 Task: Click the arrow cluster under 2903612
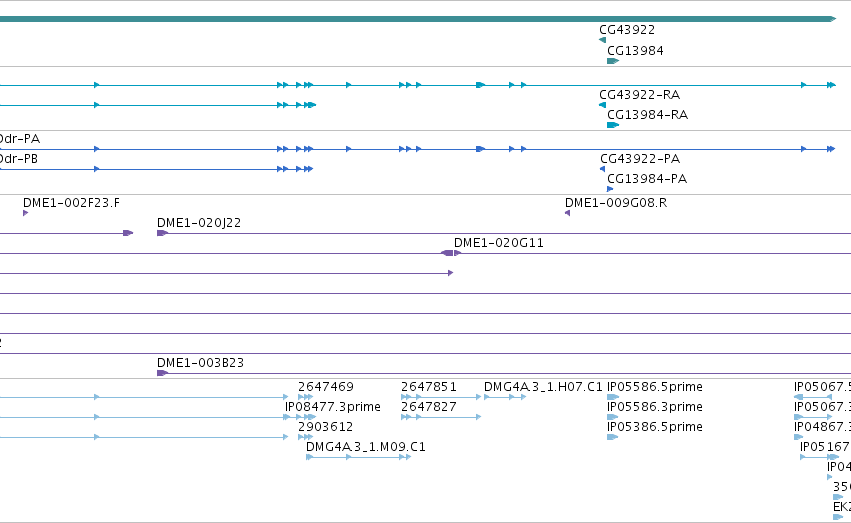pyautogui.click(x=306, y=437)
